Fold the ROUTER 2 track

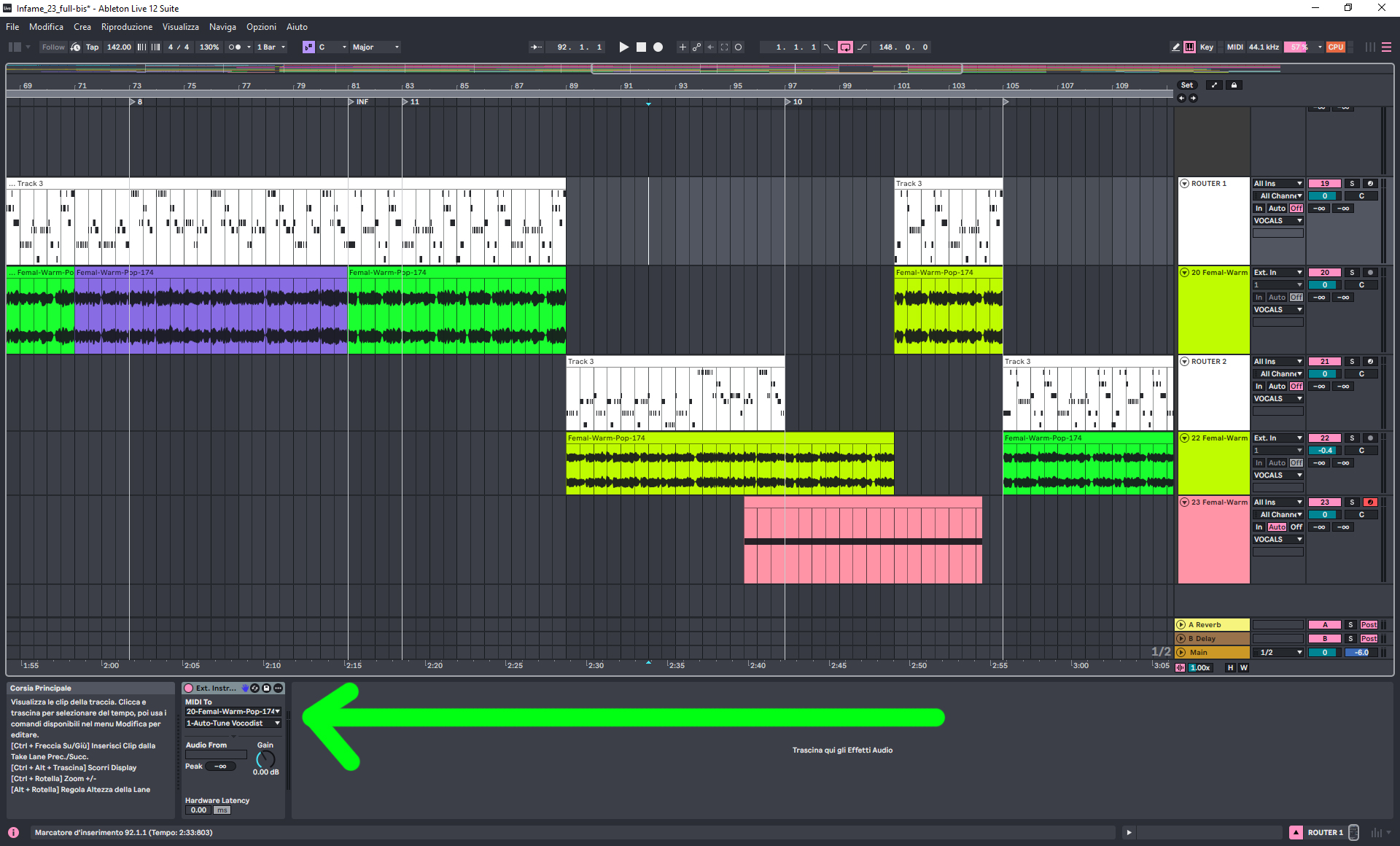[x=1184, y=362]
